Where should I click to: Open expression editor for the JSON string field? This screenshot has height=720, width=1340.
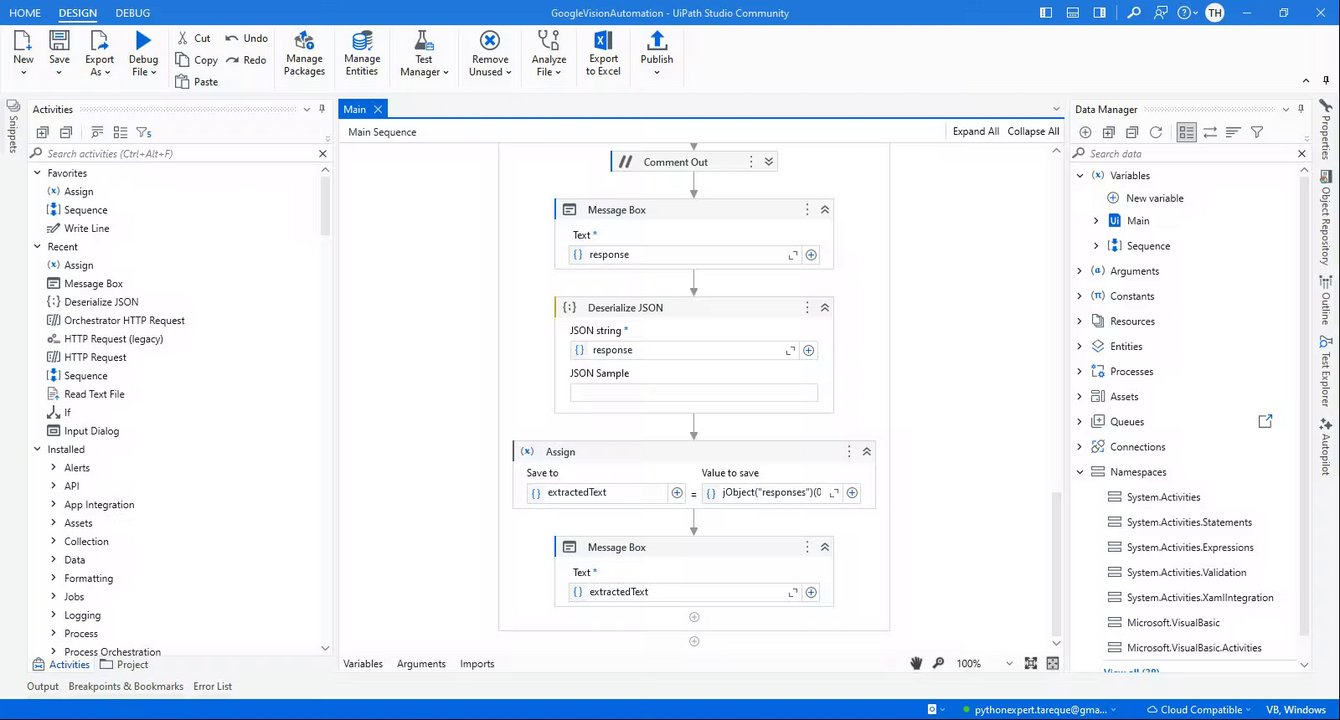coord(791,351)
